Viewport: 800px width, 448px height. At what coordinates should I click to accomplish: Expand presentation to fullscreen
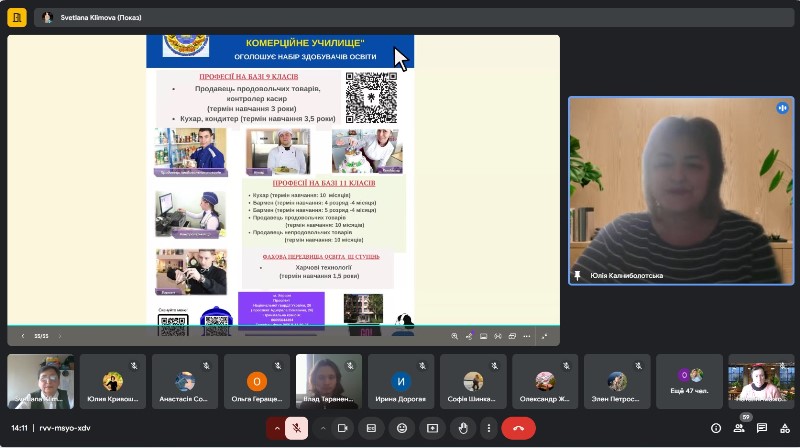tap(545, 336)
